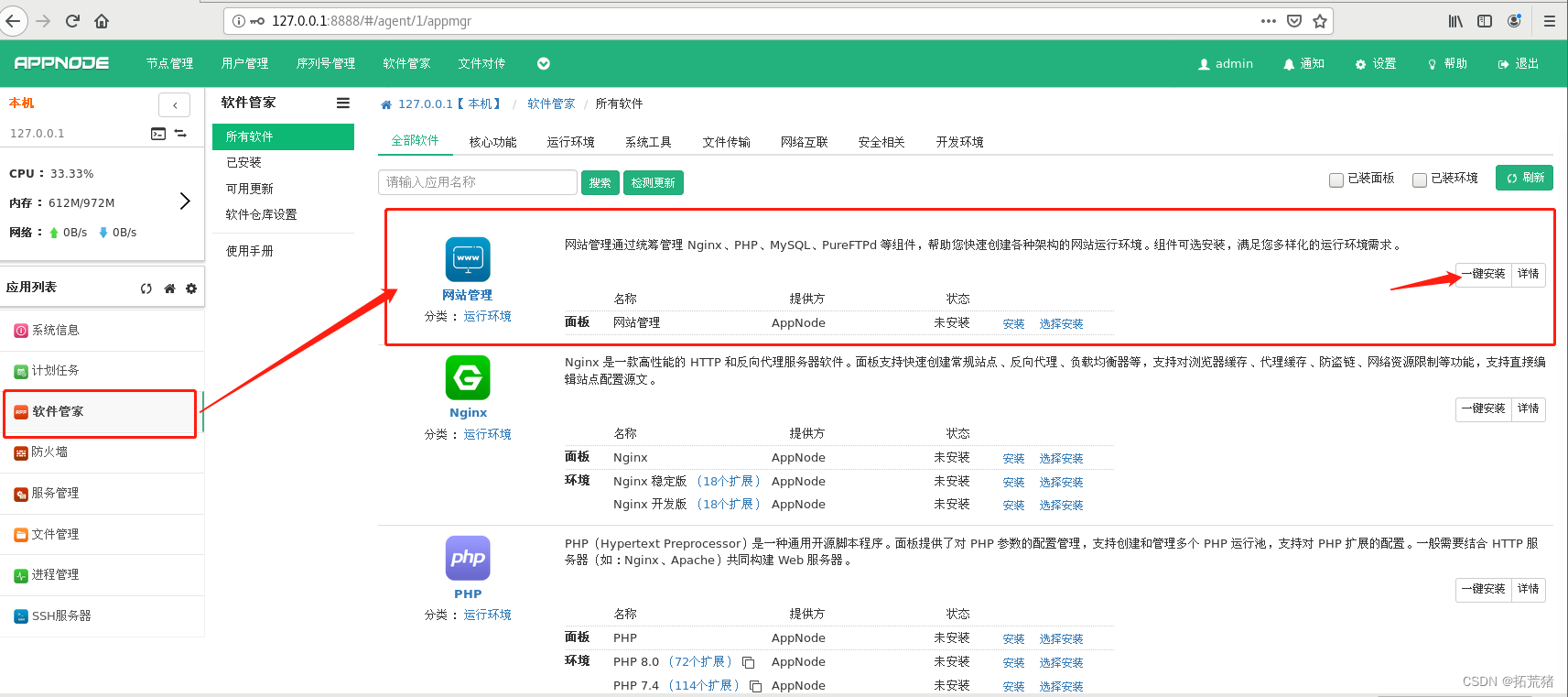Check the 已装环境 checkbox
This screenshot has width=1568, height=697.
point(1420,180)
